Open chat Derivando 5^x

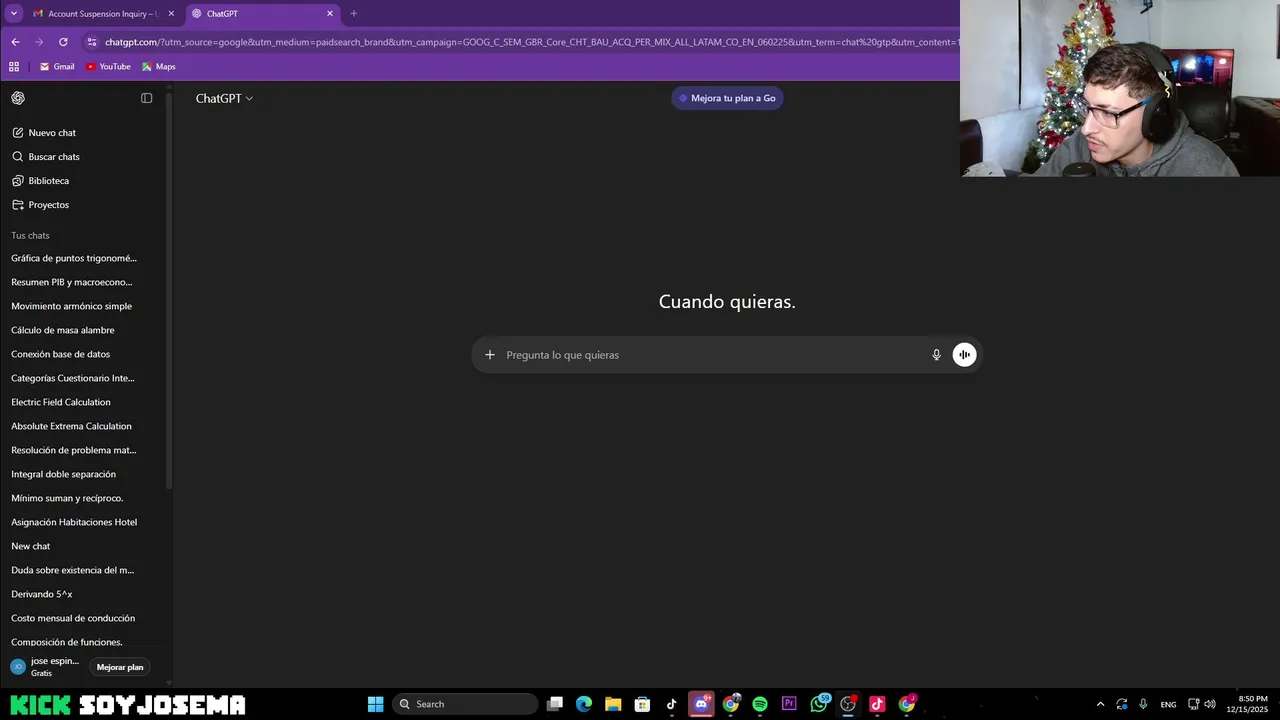pyautogui.click(x=42, y=594)
